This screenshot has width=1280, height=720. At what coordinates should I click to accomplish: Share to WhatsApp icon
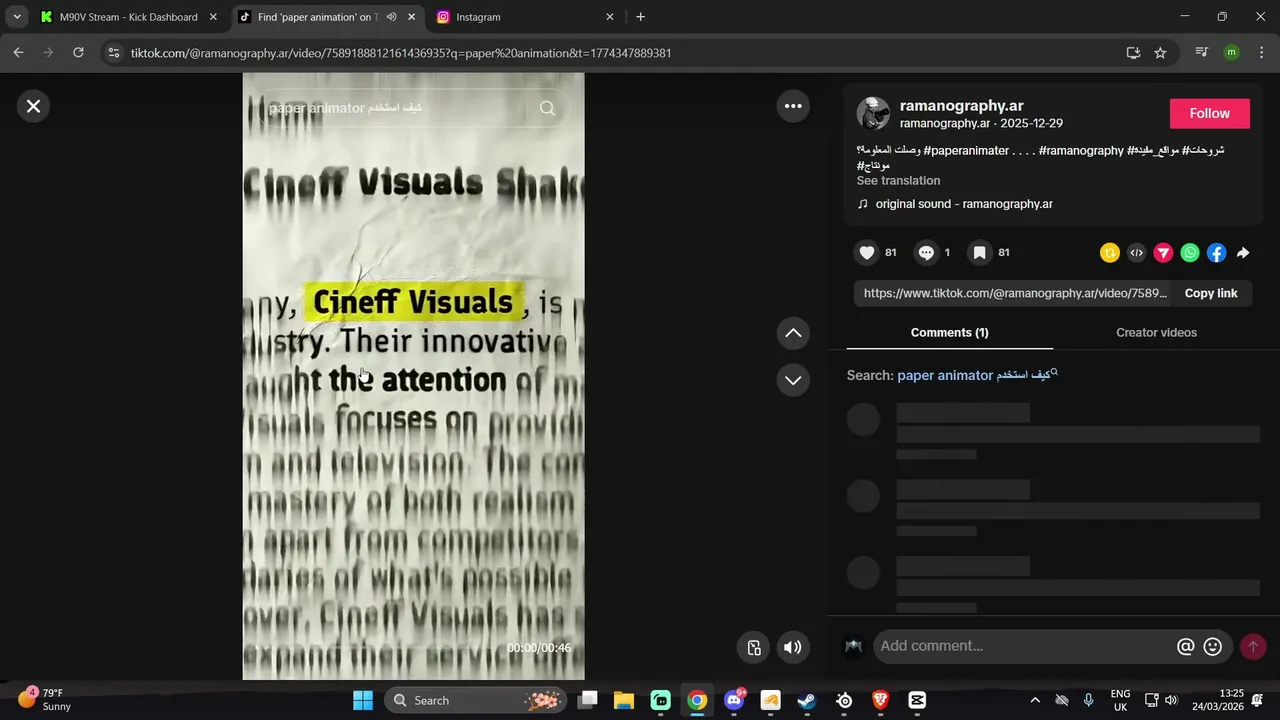pos(1190,253)
